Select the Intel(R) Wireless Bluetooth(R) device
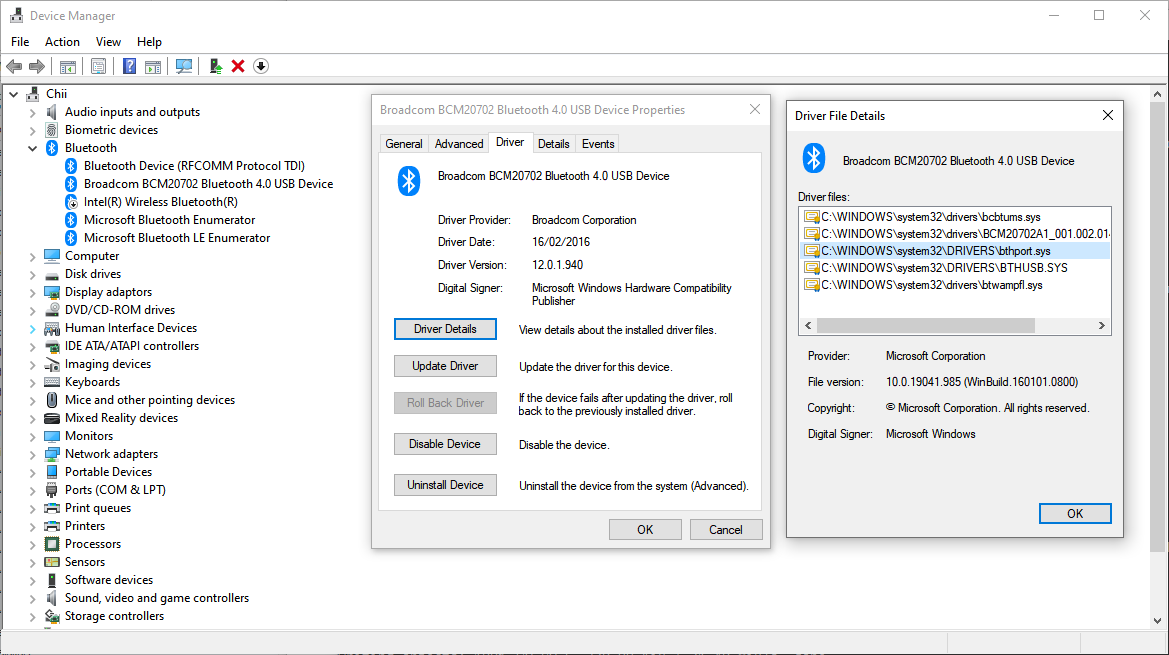The height and width of the screenshot is (655, 1169). click(160, 201)
